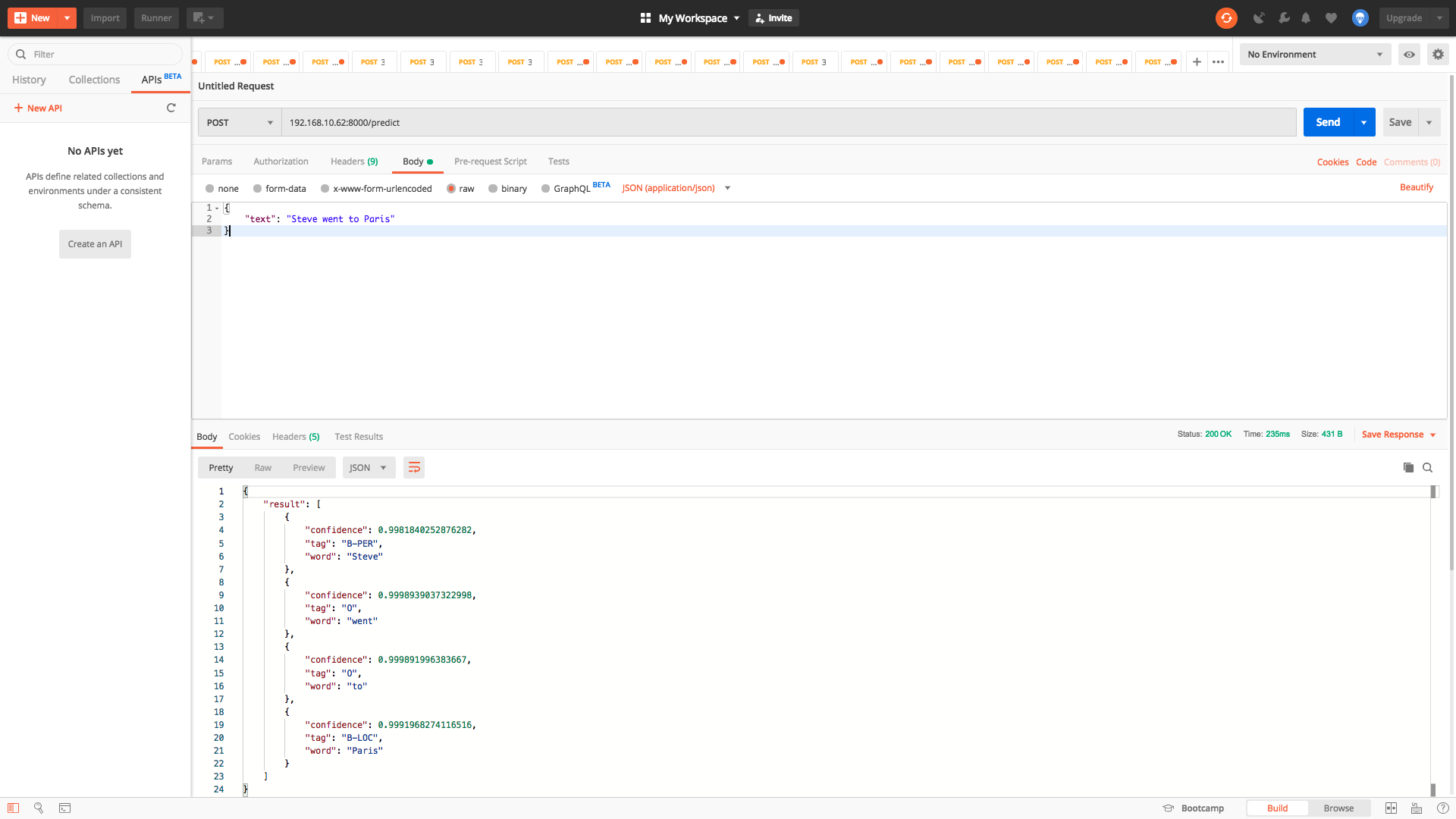Expand No Environment selector
This screenshot has height=819, width=1456.
click(1315, 55)
